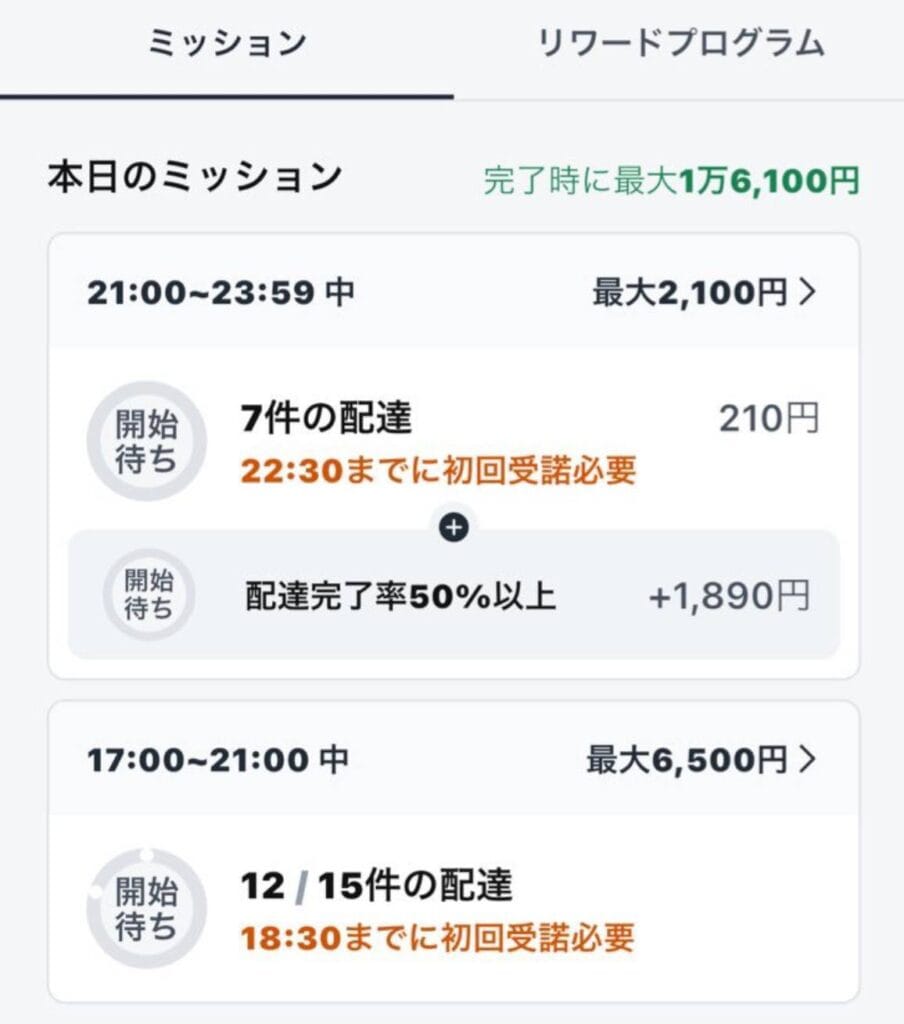Tap the 最大2,100円 reward label
The image size is (904, 1024).
pyautogui.click(x=690, y=292)
